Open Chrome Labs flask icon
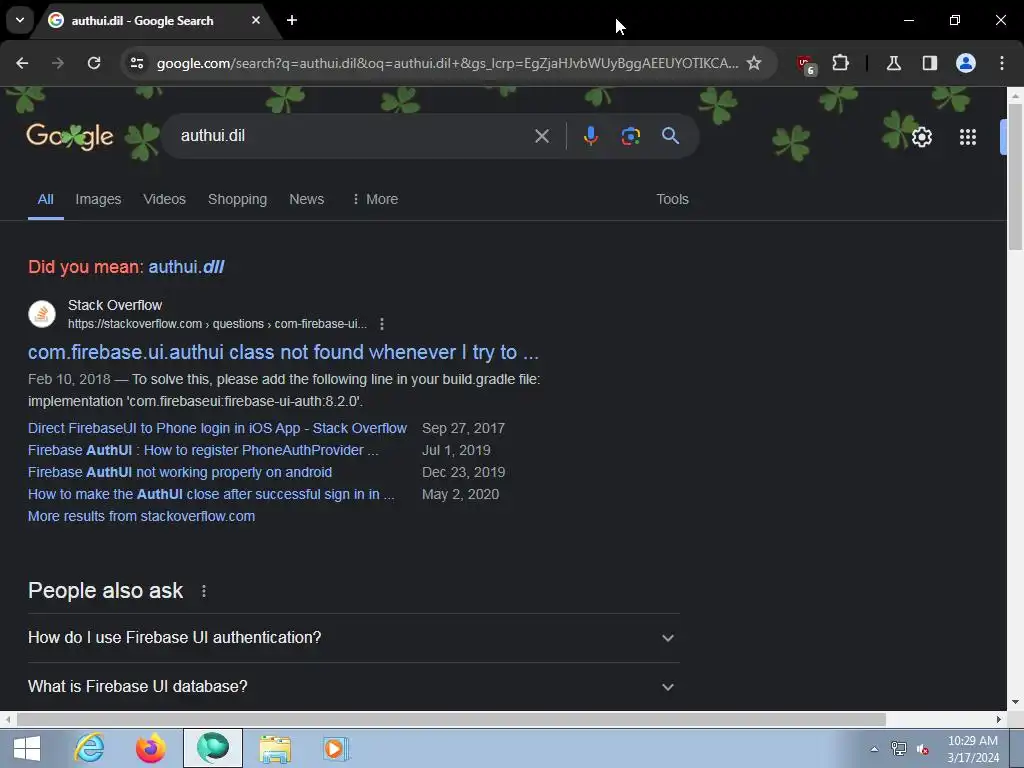Viewport: 1024px width, 768px height. point(894,63)
